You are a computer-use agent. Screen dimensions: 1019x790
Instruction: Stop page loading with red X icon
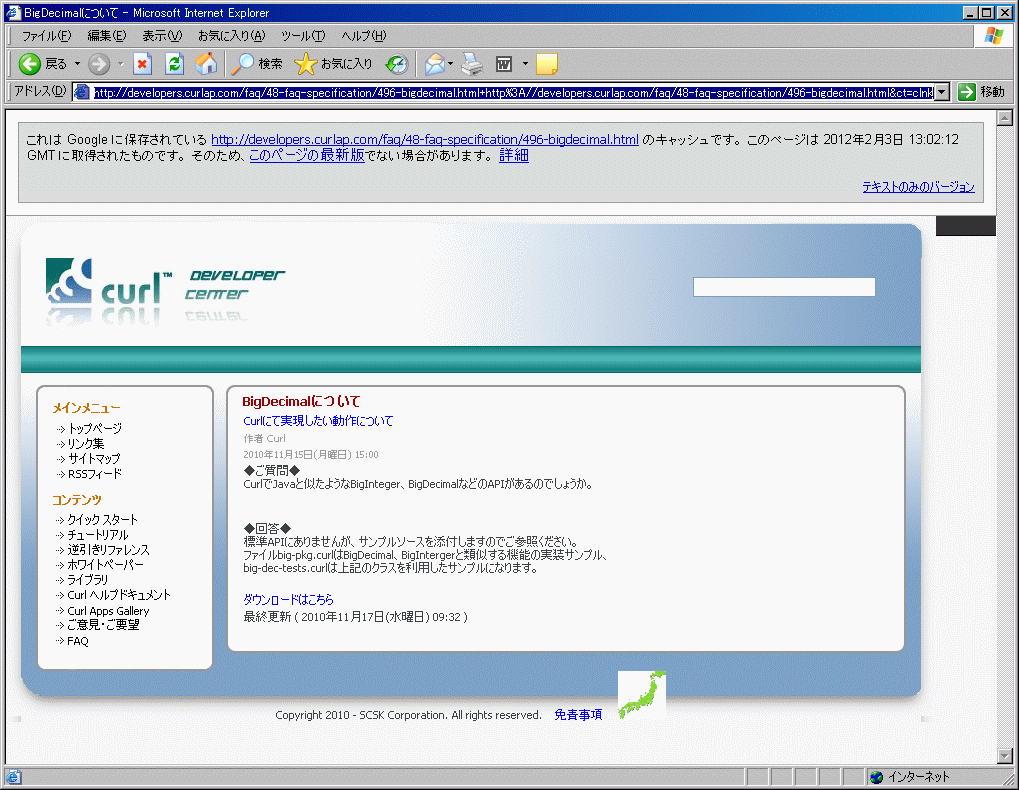coord(142,64)
